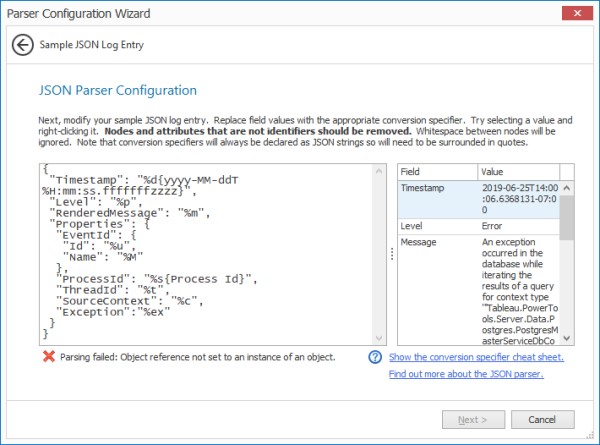
Task: Click the timestamp value 2019-06-25T14:00
Action: tap(520, 188)
